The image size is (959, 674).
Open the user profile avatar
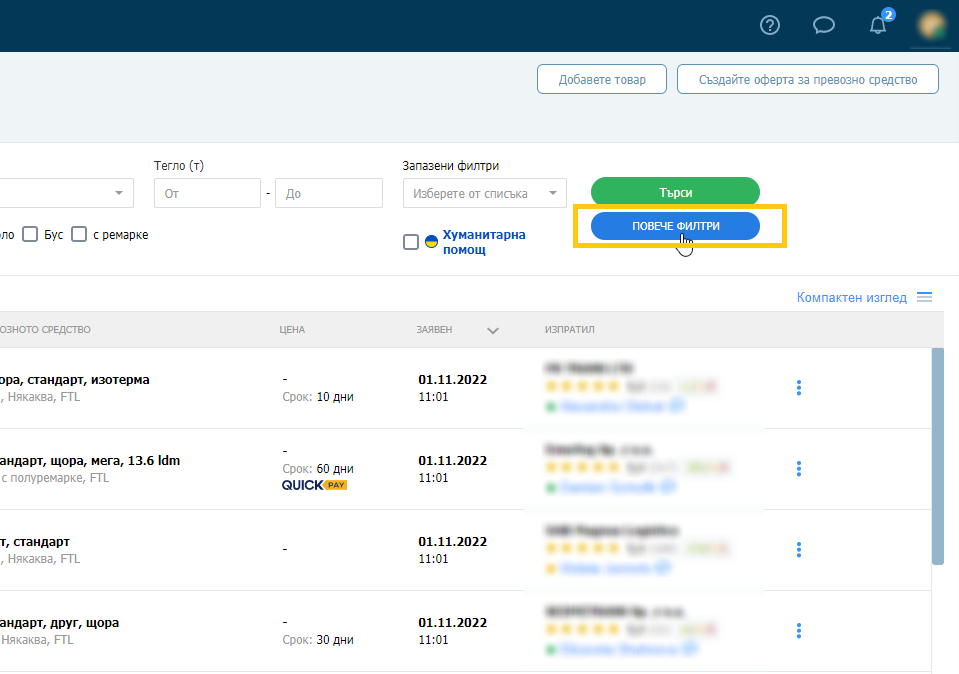tap(931, 25)
